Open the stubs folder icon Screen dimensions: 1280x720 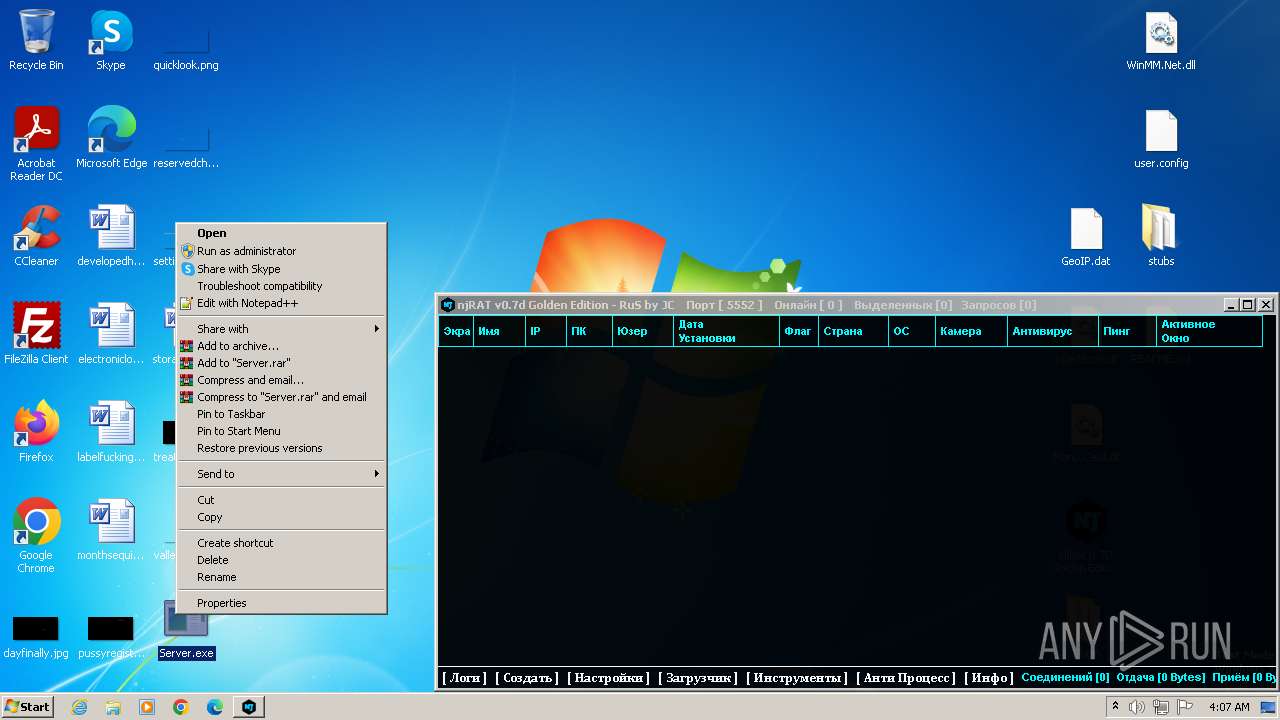click(1161, 237)
